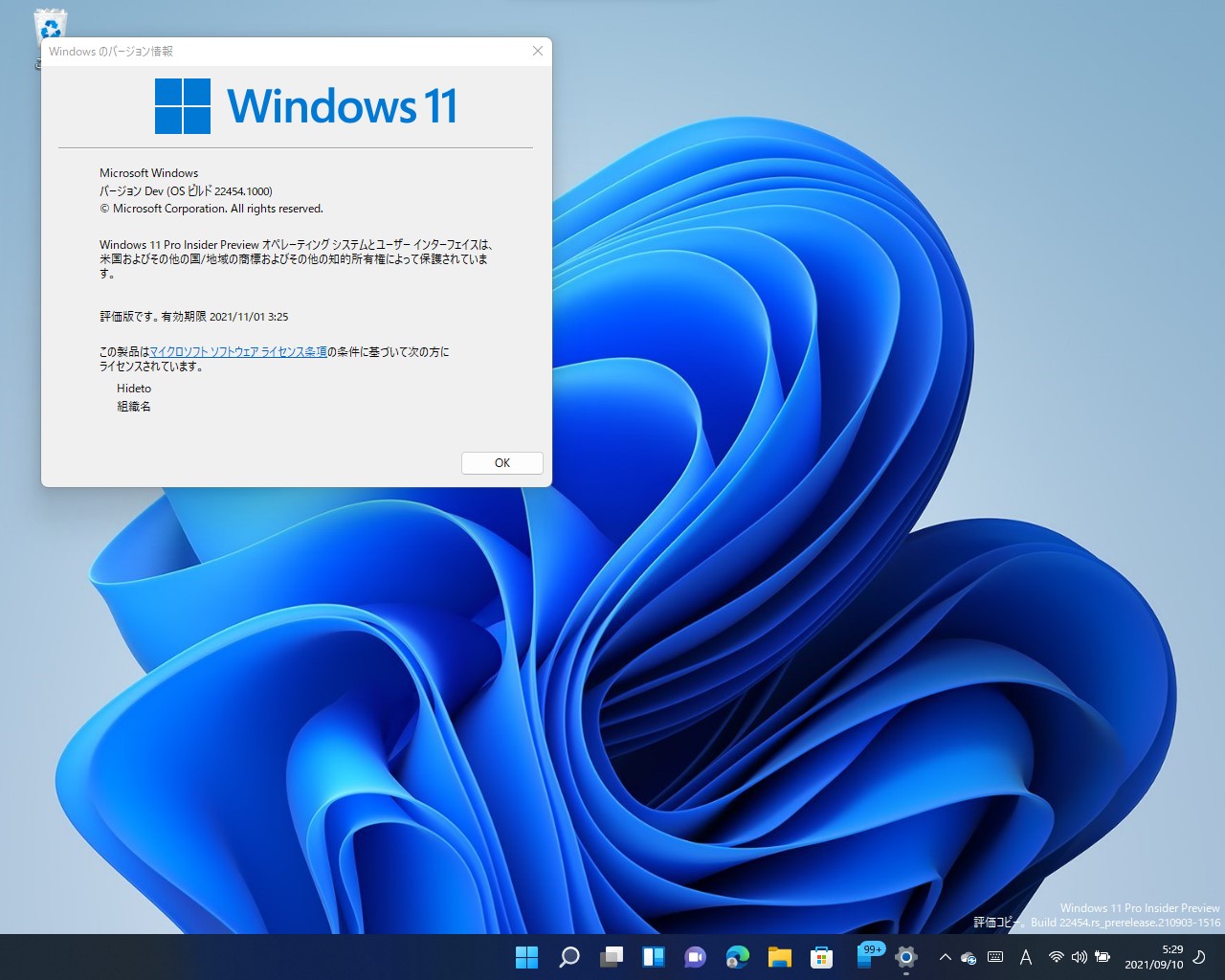Toggle the Japanese IME input mode

pos(1025,957)
